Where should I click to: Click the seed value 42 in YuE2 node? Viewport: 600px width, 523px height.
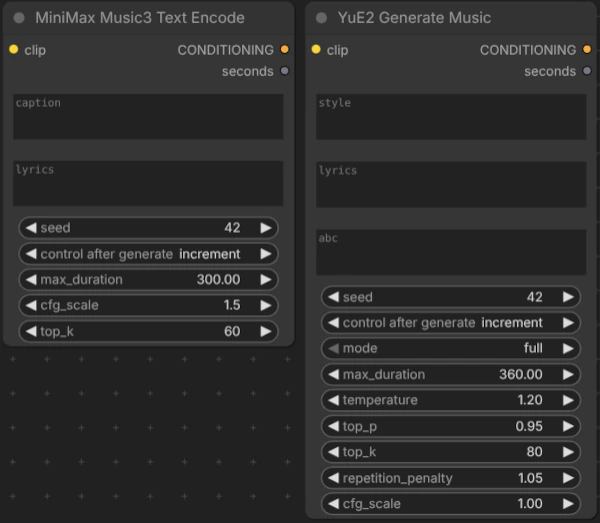535,297
